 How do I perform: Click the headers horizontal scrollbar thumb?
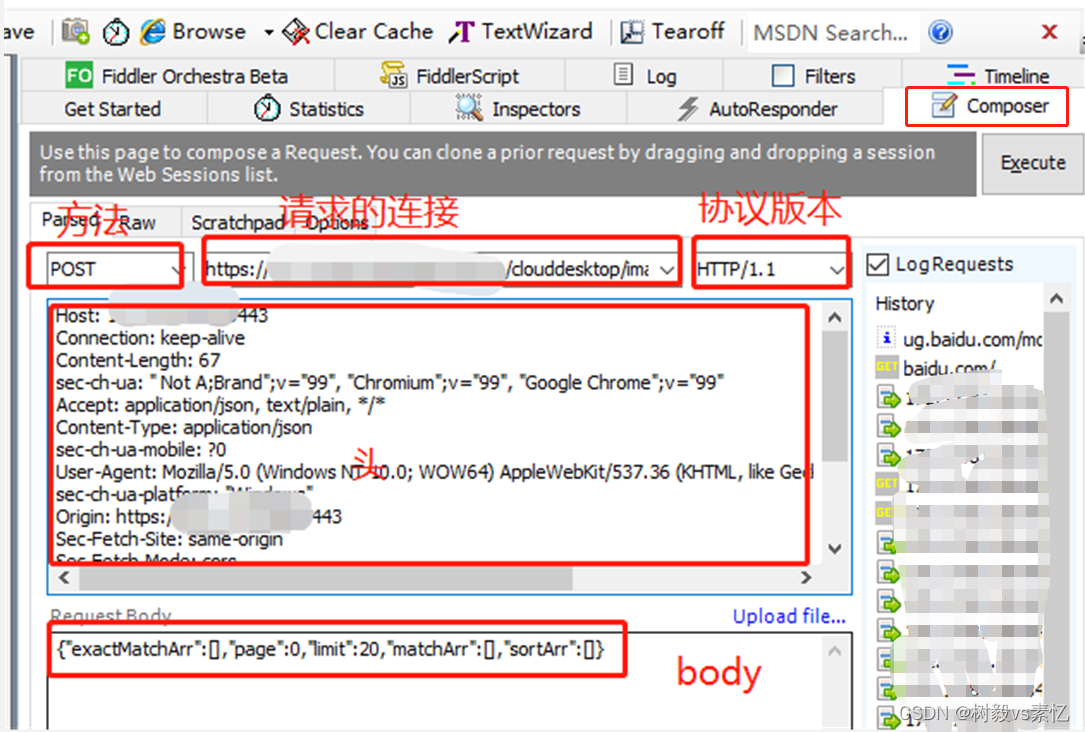(325, 578)
